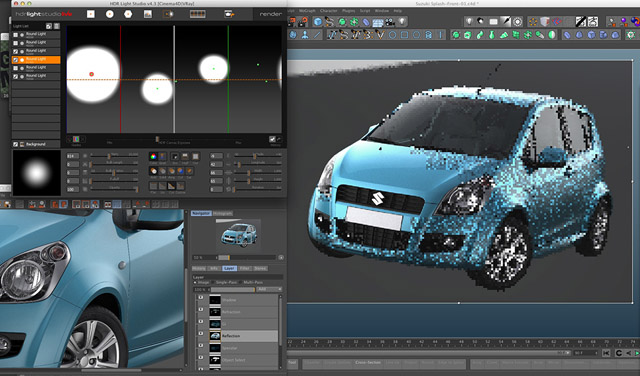Click the Go to Start playback button
The width and height of the screenshot is (640, 376).
pyautogui.click(x=606, y=353)
